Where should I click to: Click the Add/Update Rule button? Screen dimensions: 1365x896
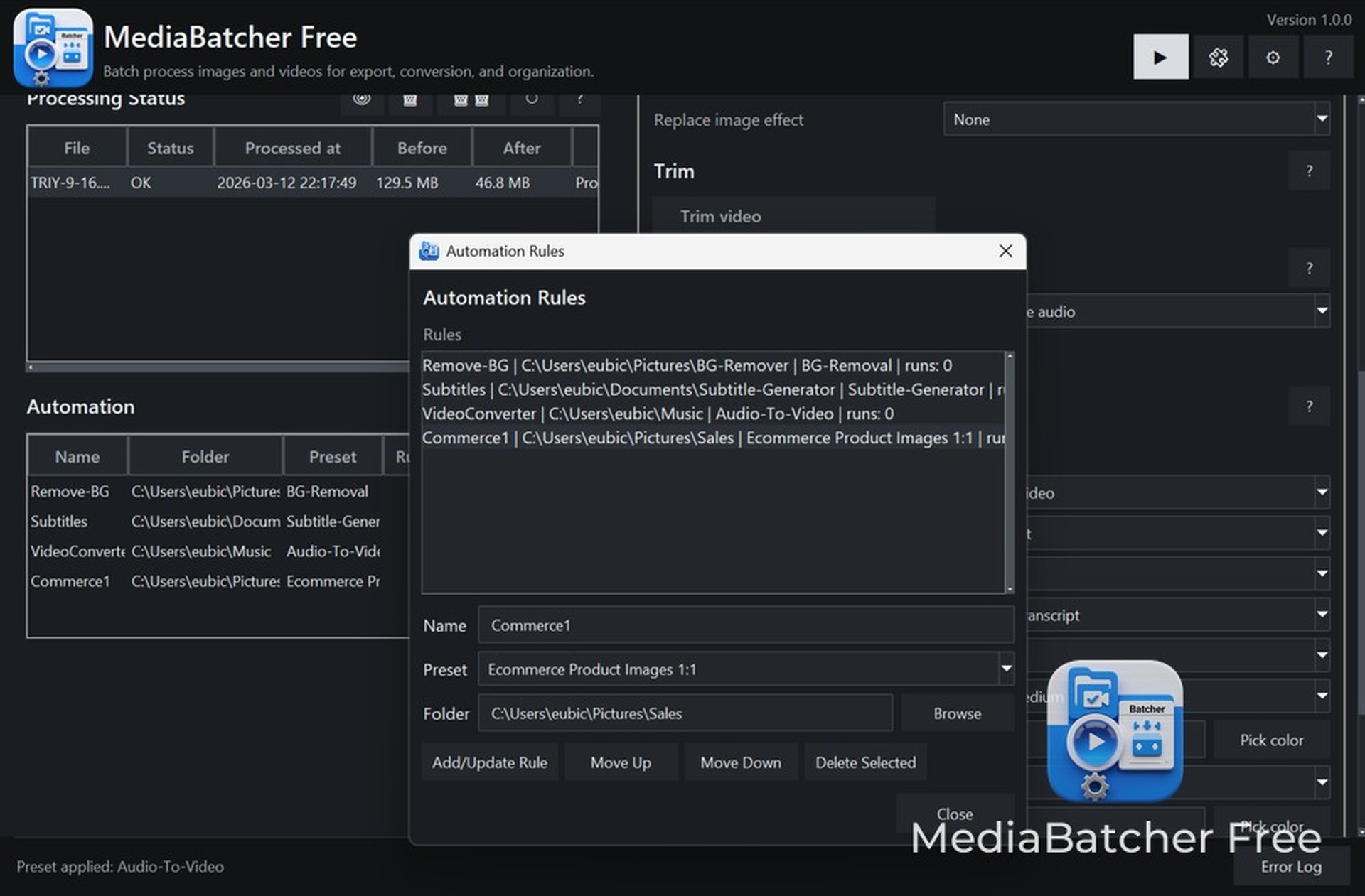(489, 762)
